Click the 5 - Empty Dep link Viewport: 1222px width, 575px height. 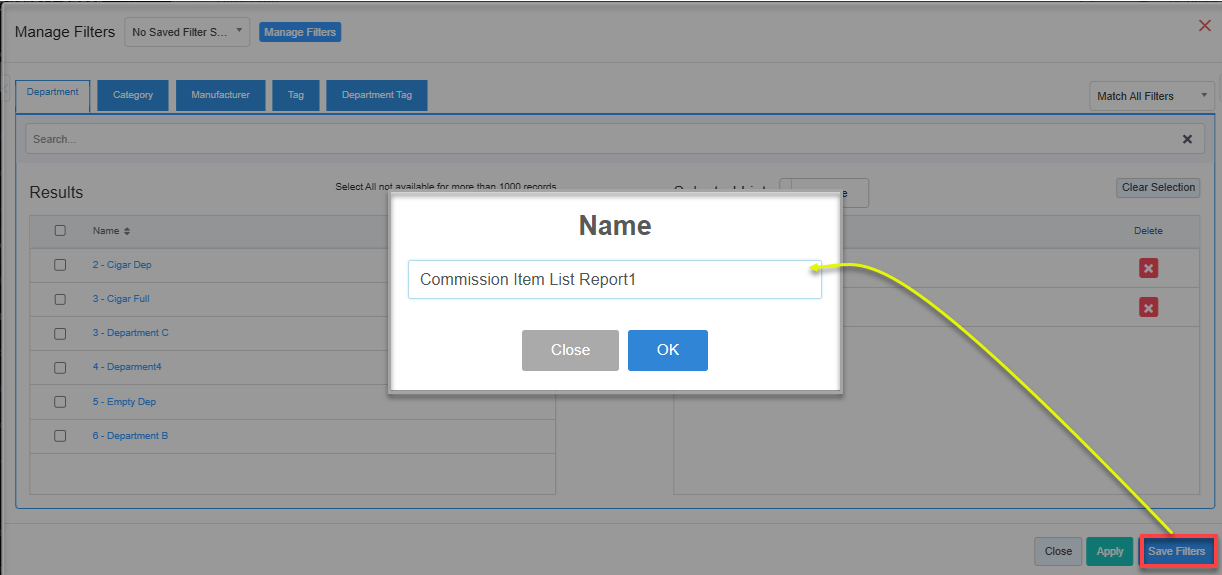(124, 402)
